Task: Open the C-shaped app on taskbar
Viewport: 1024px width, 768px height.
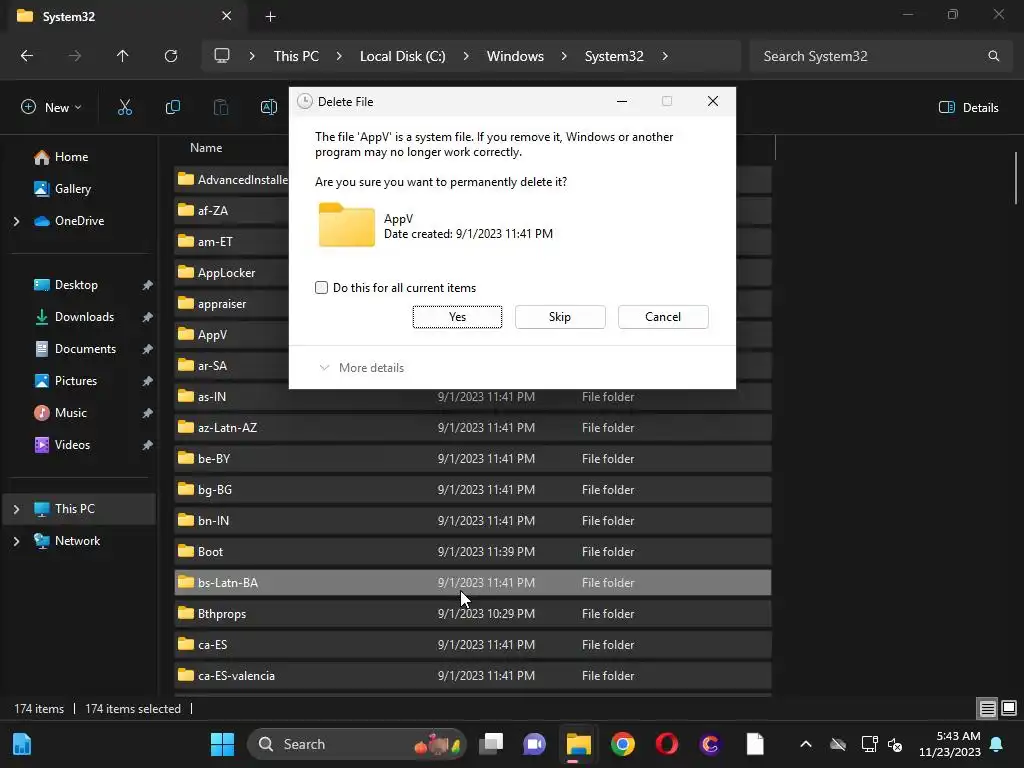Action: click(711, 744)
